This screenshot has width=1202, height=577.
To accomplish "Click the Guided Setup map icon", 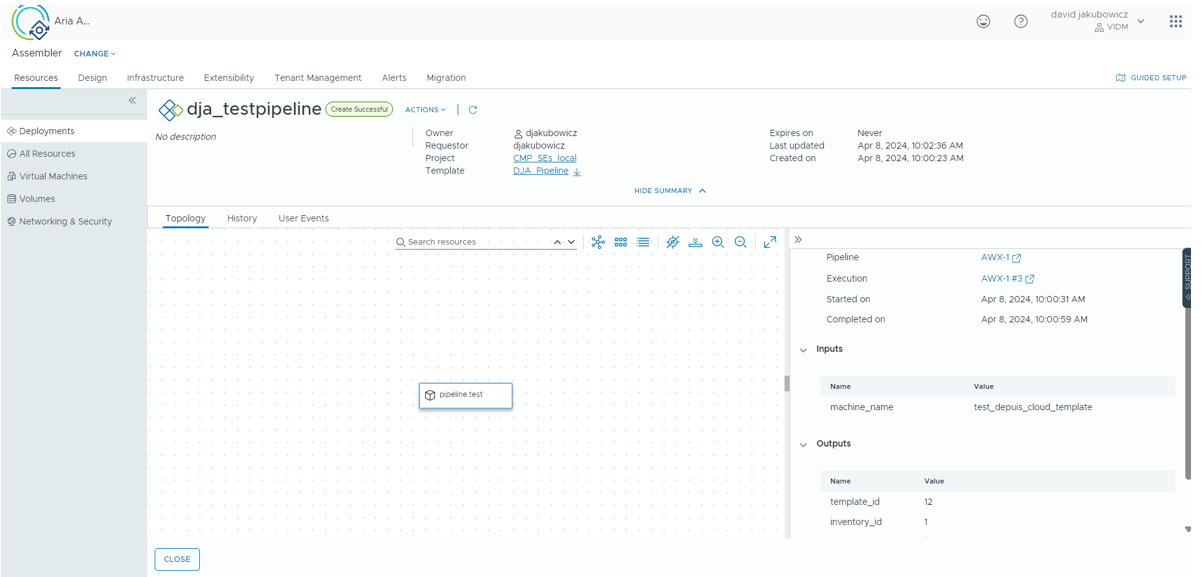I will 1120,78.
